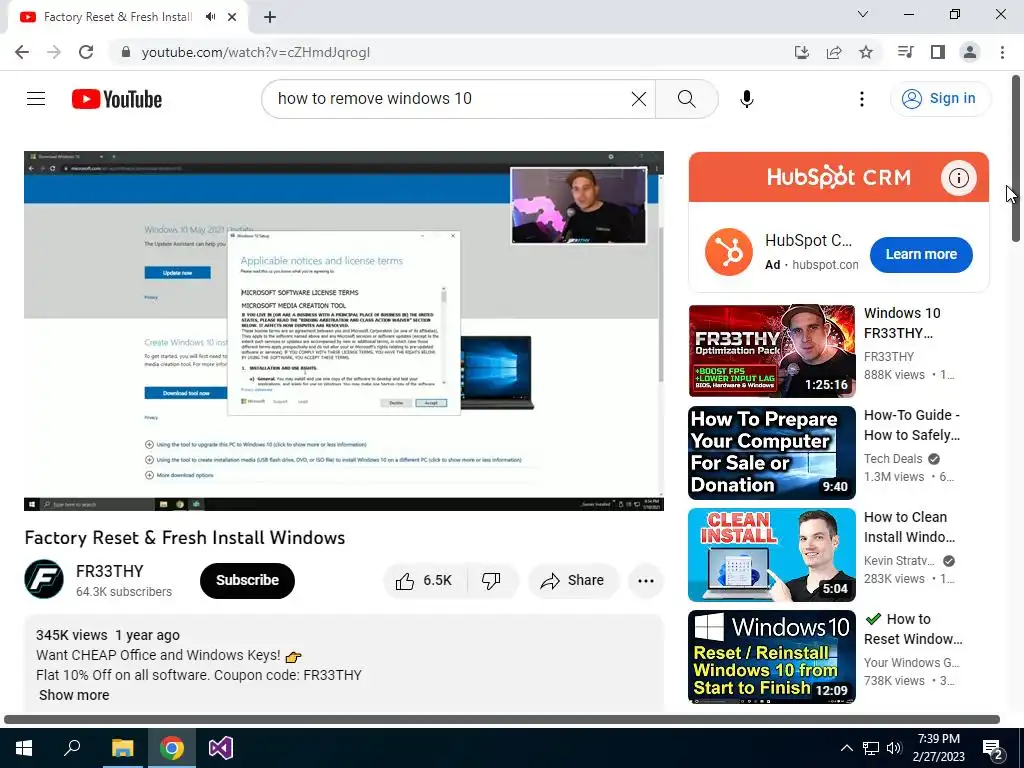The image size is (1024, 768).
Task: Open the network status tray icon
Action: pos(871,748)
